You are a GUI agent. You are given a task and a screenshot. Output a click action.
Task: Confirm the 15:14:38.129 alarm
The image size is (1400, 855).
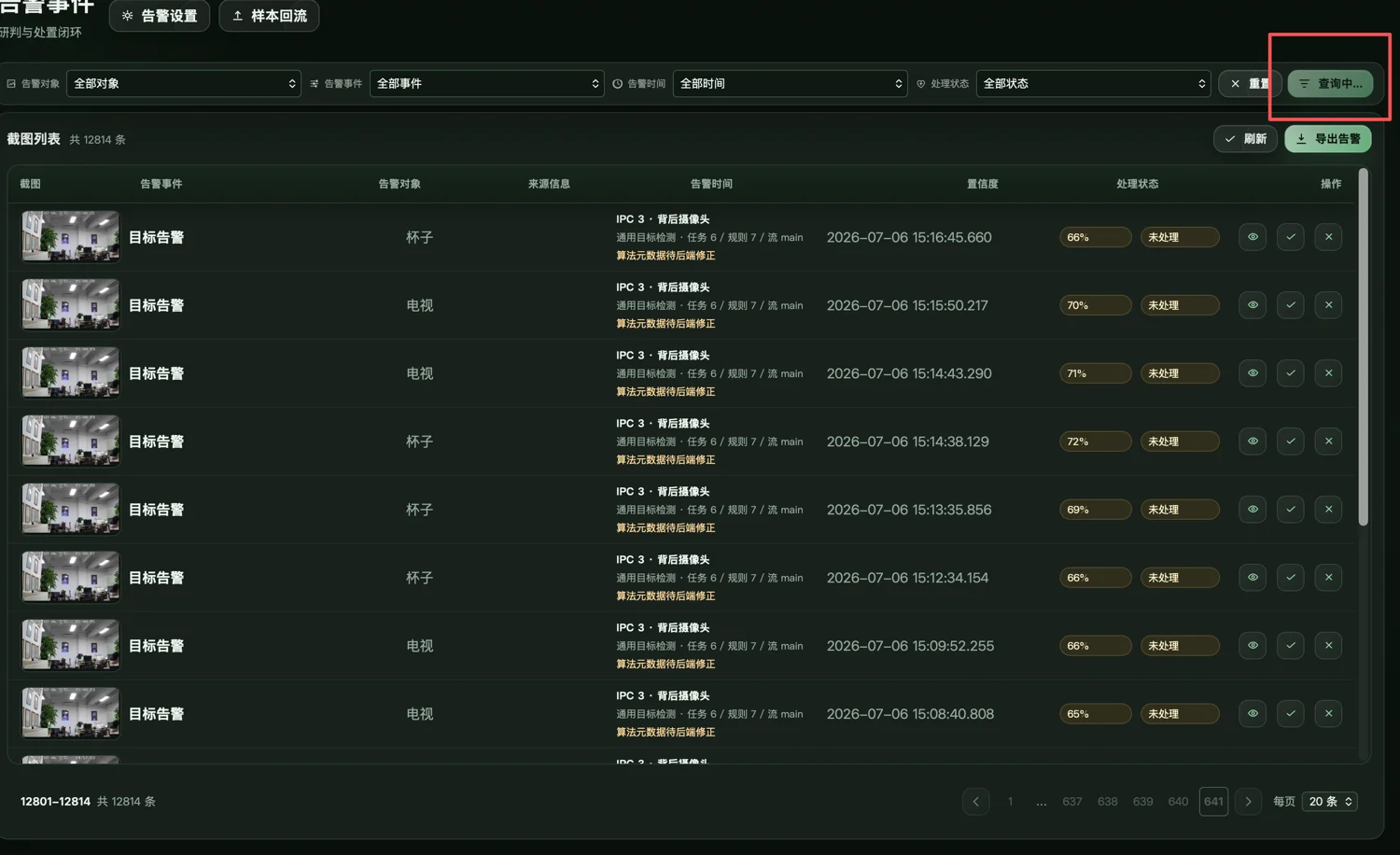pos(1291,442)
